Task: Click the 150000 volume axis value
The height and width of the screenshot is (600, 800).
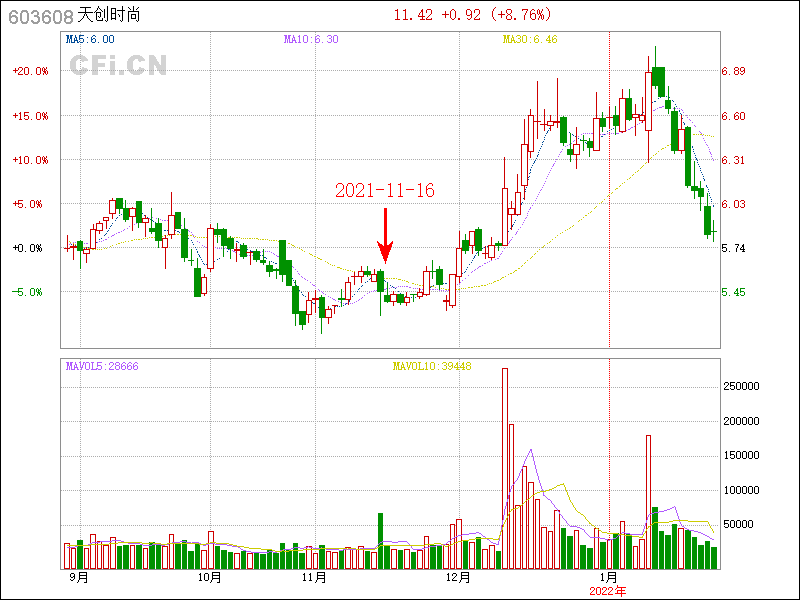Action: coord(741,455)
